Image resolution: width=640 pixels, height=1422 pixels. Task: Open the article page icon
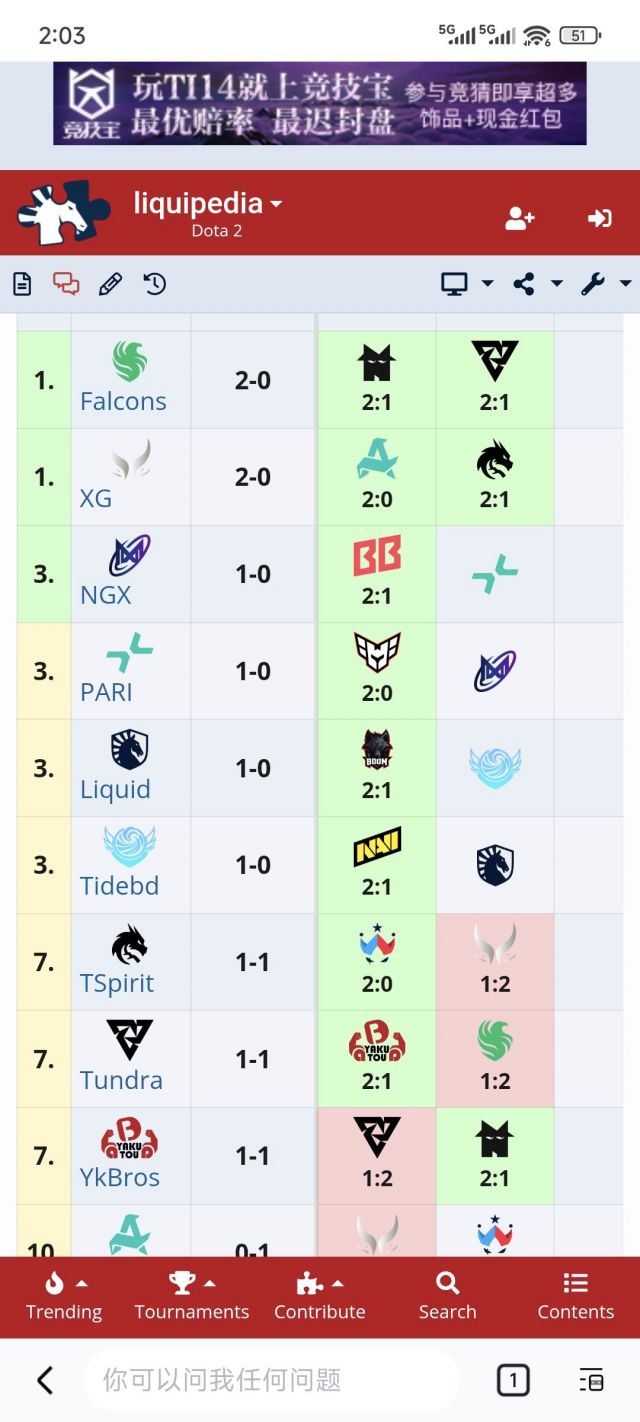tap(21, 283)
